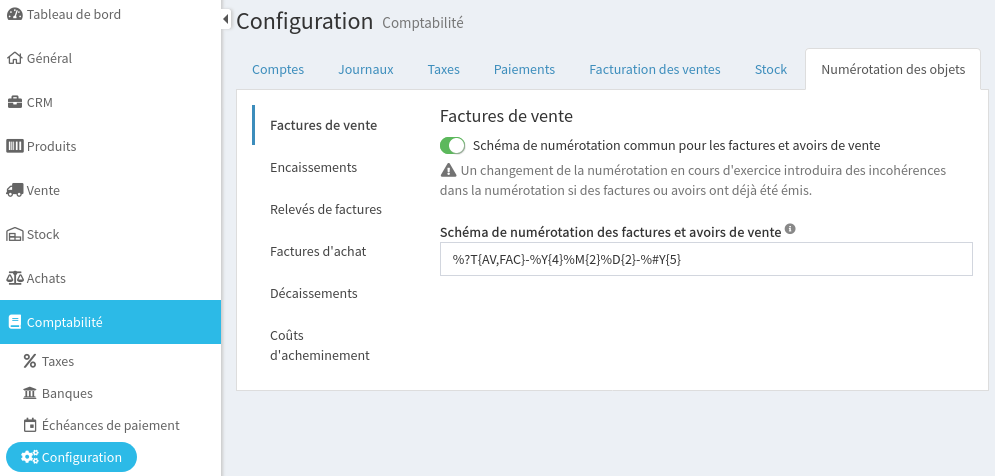Click the Achats balance scale icon
This screenshot has height=476, width=995.
tap(15, 278)
